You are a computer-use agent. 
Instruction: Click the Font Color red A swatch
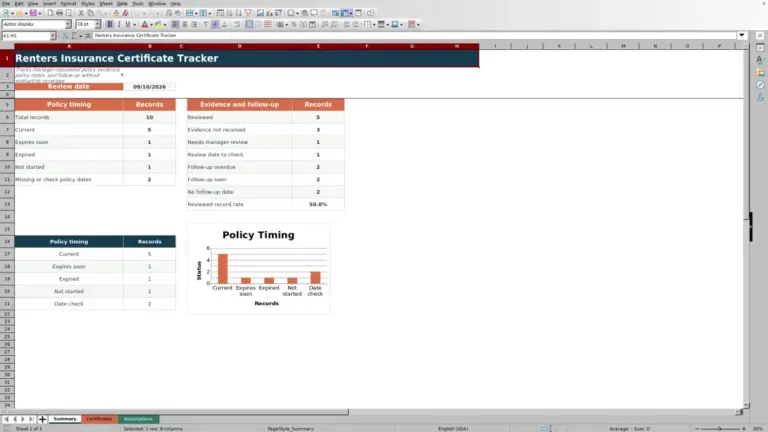coord(144,24)
